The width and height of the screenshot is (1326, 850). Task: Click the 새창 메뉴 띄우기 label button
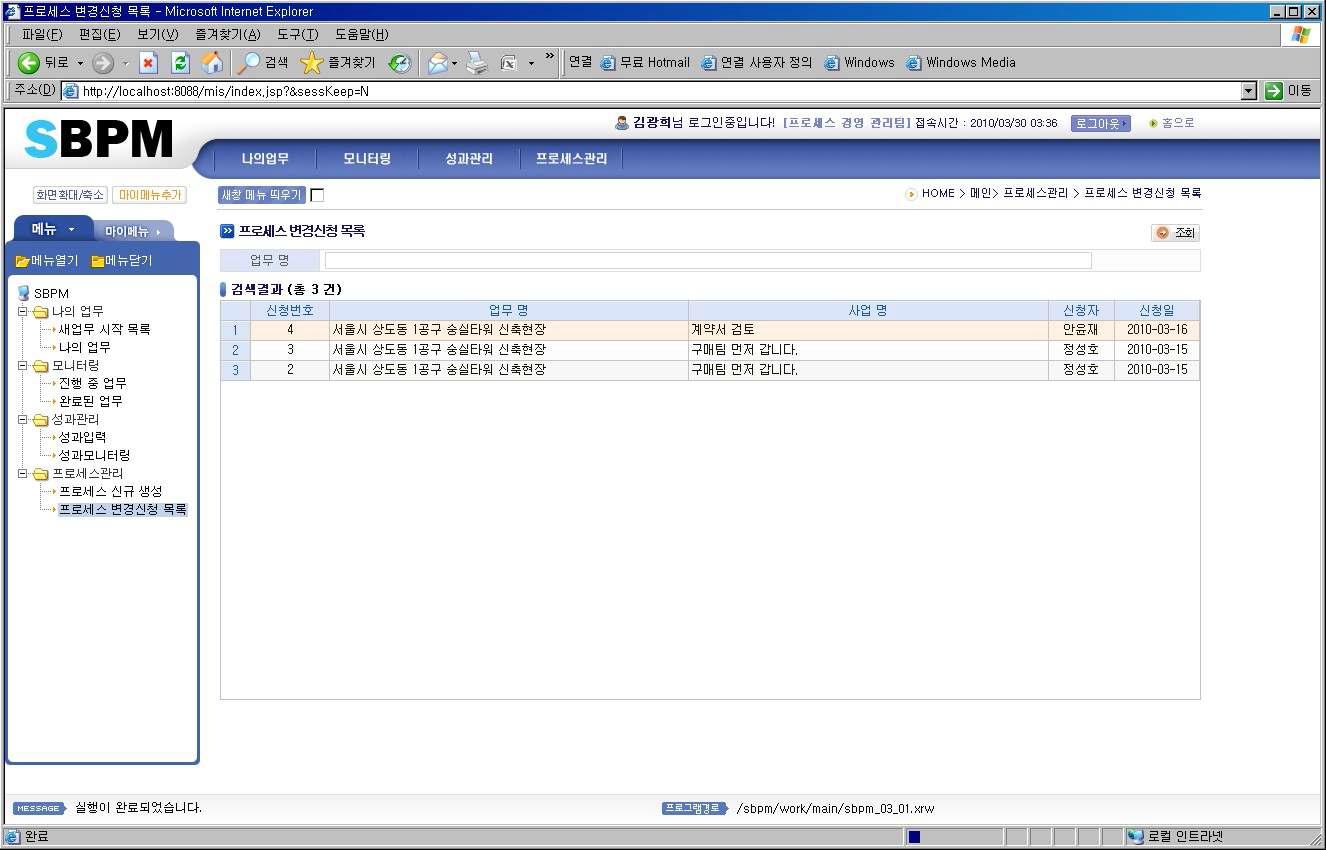pyautogui.click(x=262, y=195)
